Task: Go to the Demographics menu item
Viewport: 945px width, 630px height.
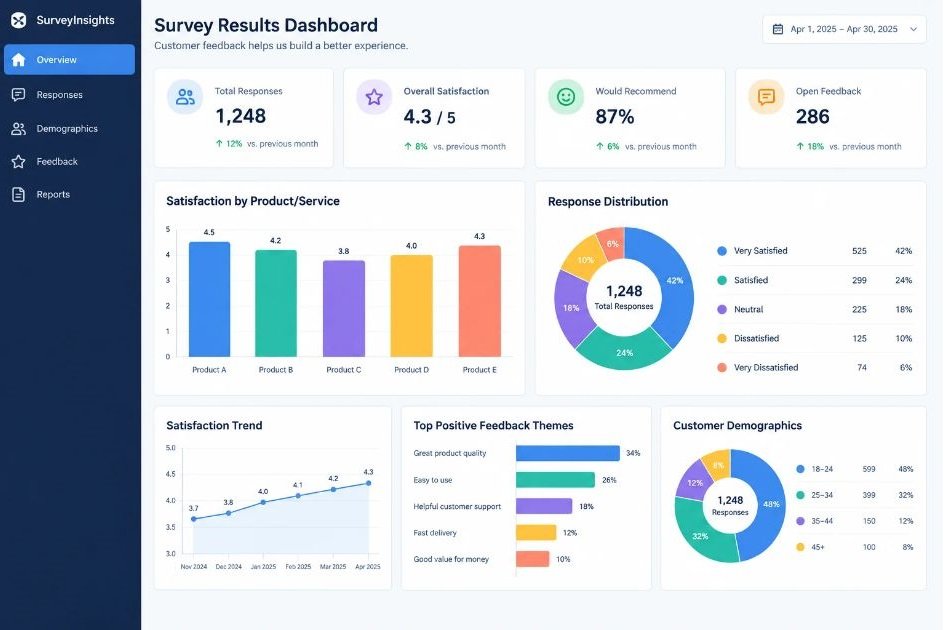Action: point(69,128)
